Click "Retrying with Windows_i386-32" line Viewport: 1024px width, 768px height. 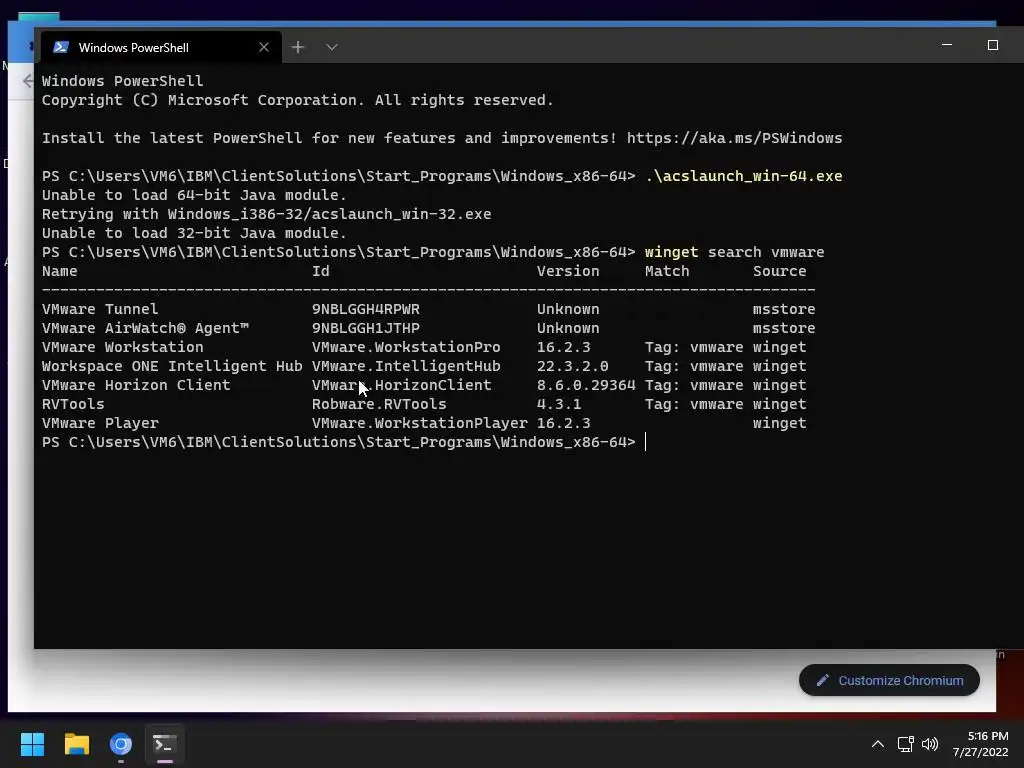pyautogui.click(x=266, y=214)
